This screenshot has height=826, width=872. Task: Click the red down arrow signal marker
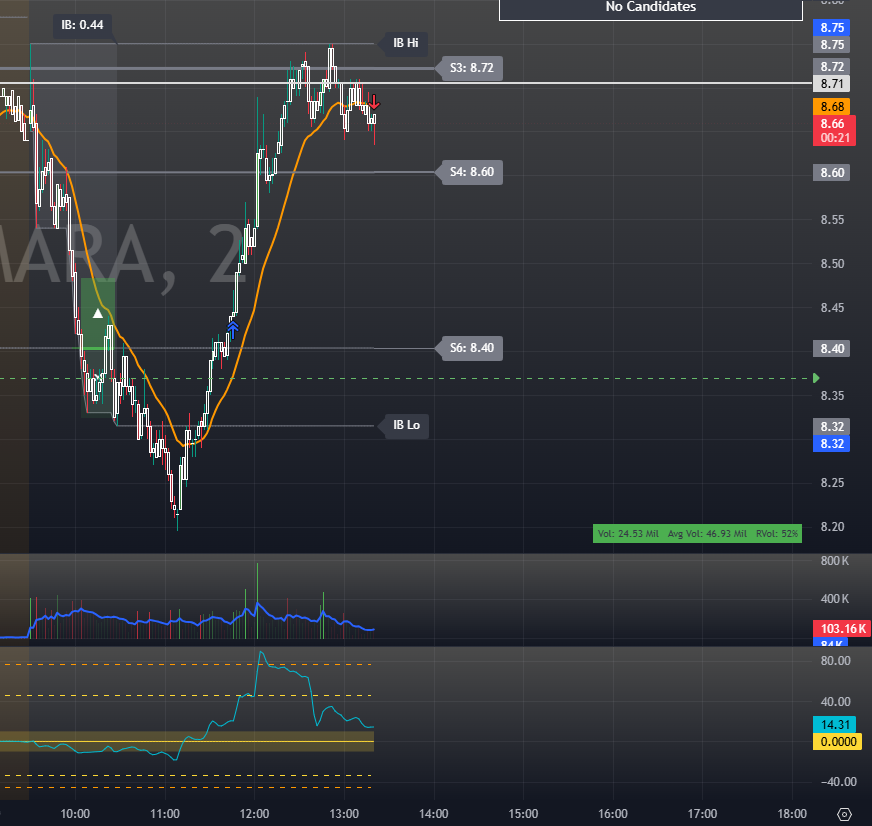[x=374, y=102]
